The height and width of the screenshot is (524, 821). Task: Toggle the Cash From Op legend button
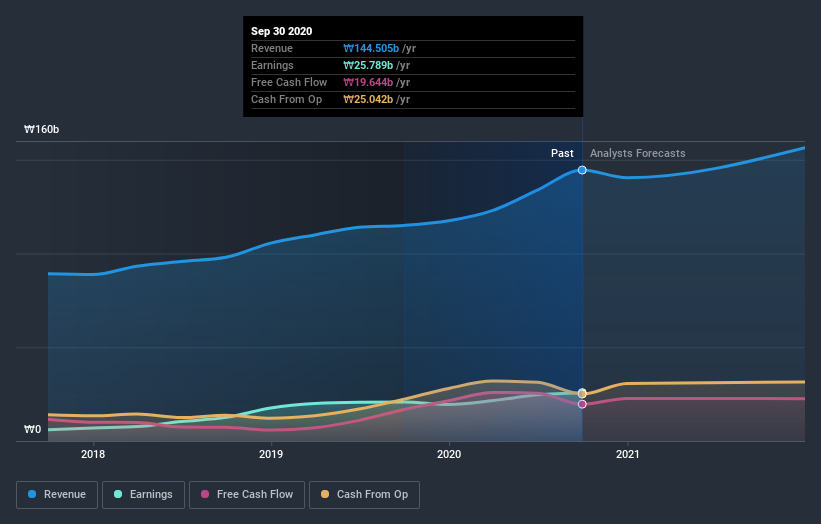point(364,495)
